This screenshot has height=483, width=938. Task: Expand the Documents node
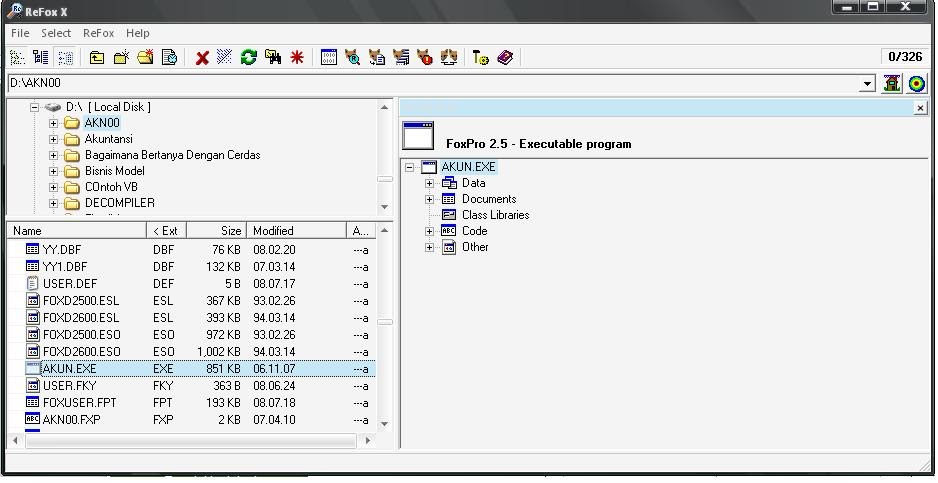[429, 199]
